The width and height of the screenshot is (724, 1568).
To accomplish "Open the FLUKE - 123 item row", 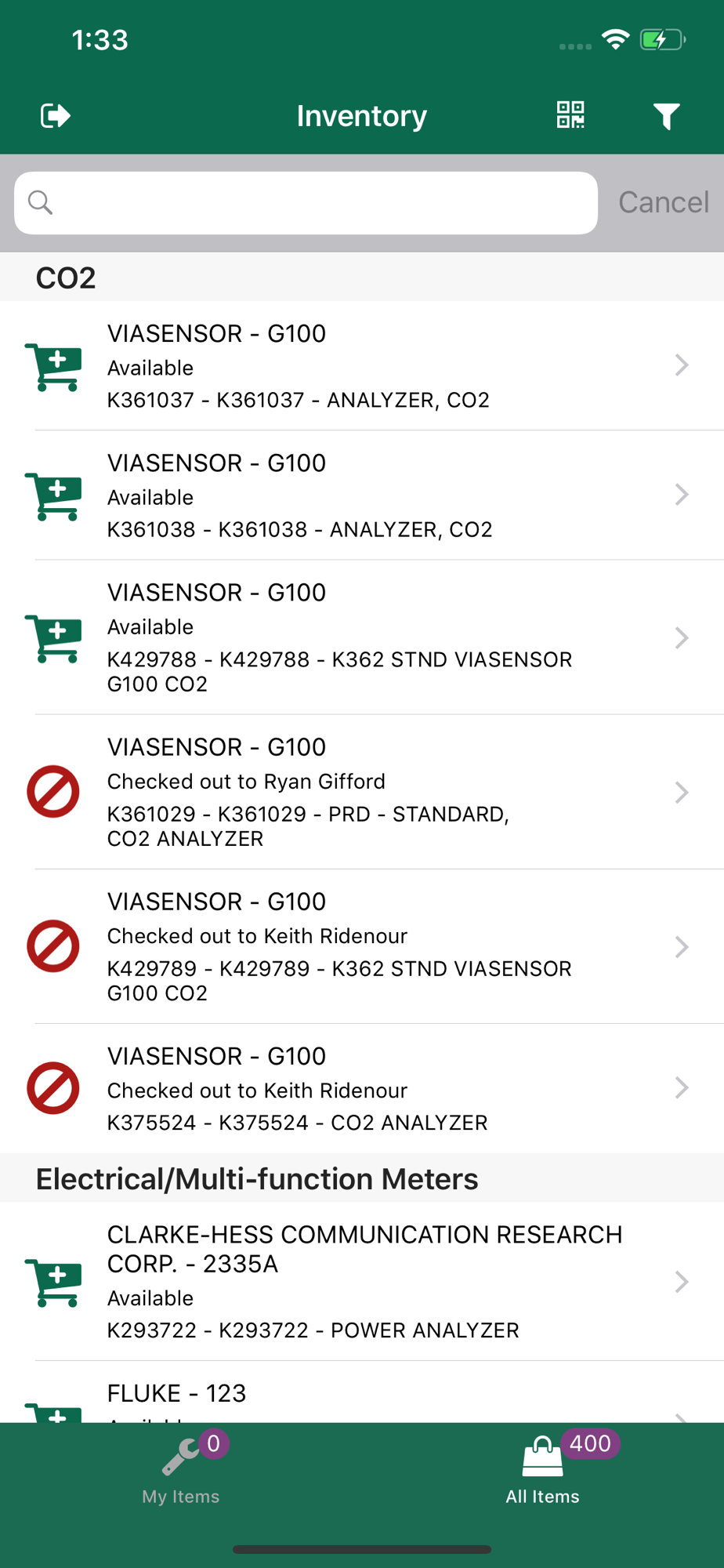I will pos(362,1392).
